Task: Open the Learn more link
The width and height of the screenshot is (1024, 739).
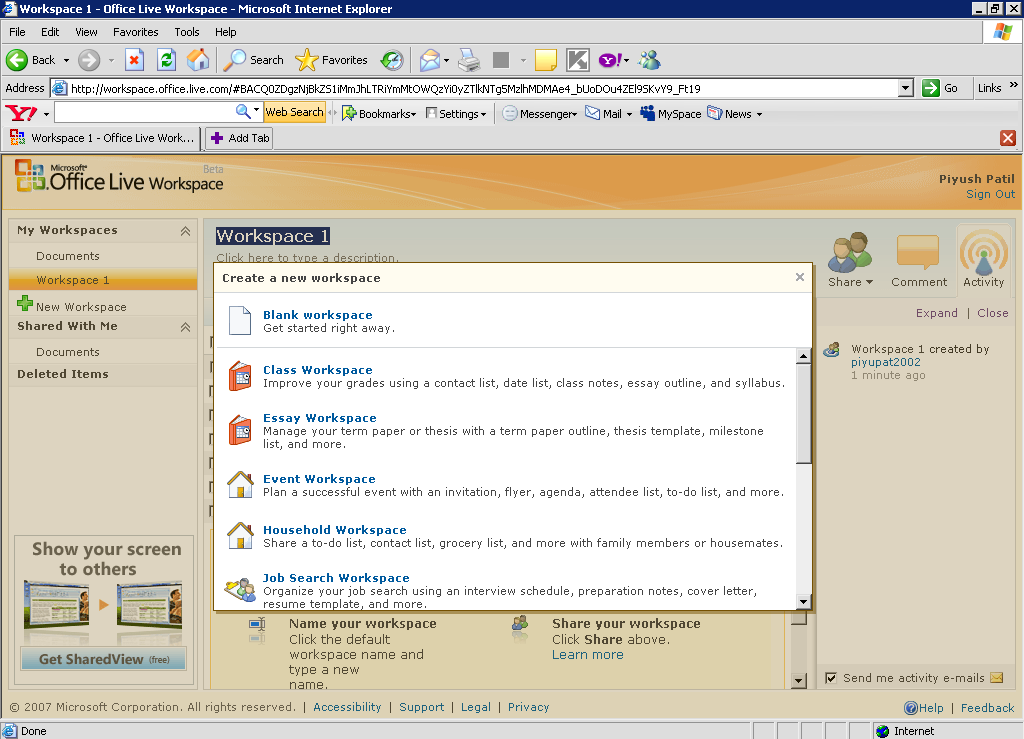Action: coord(587,654)
